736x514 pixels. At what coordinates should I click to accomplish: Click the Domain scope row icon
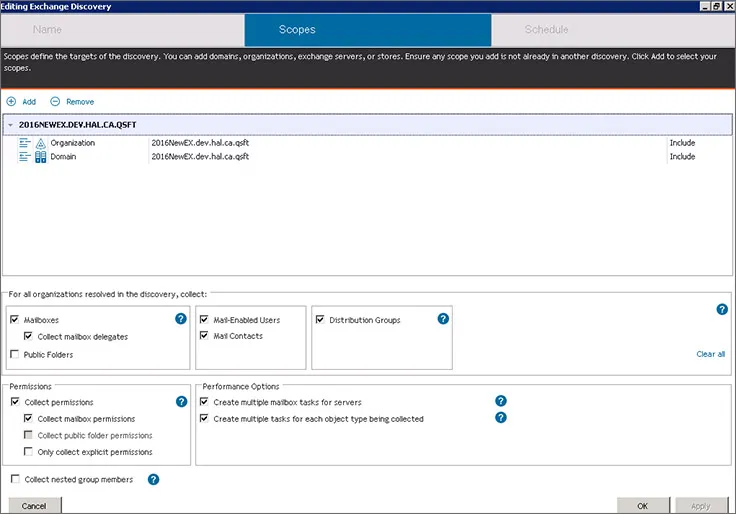pyautogui.click(x=41, y=157)
